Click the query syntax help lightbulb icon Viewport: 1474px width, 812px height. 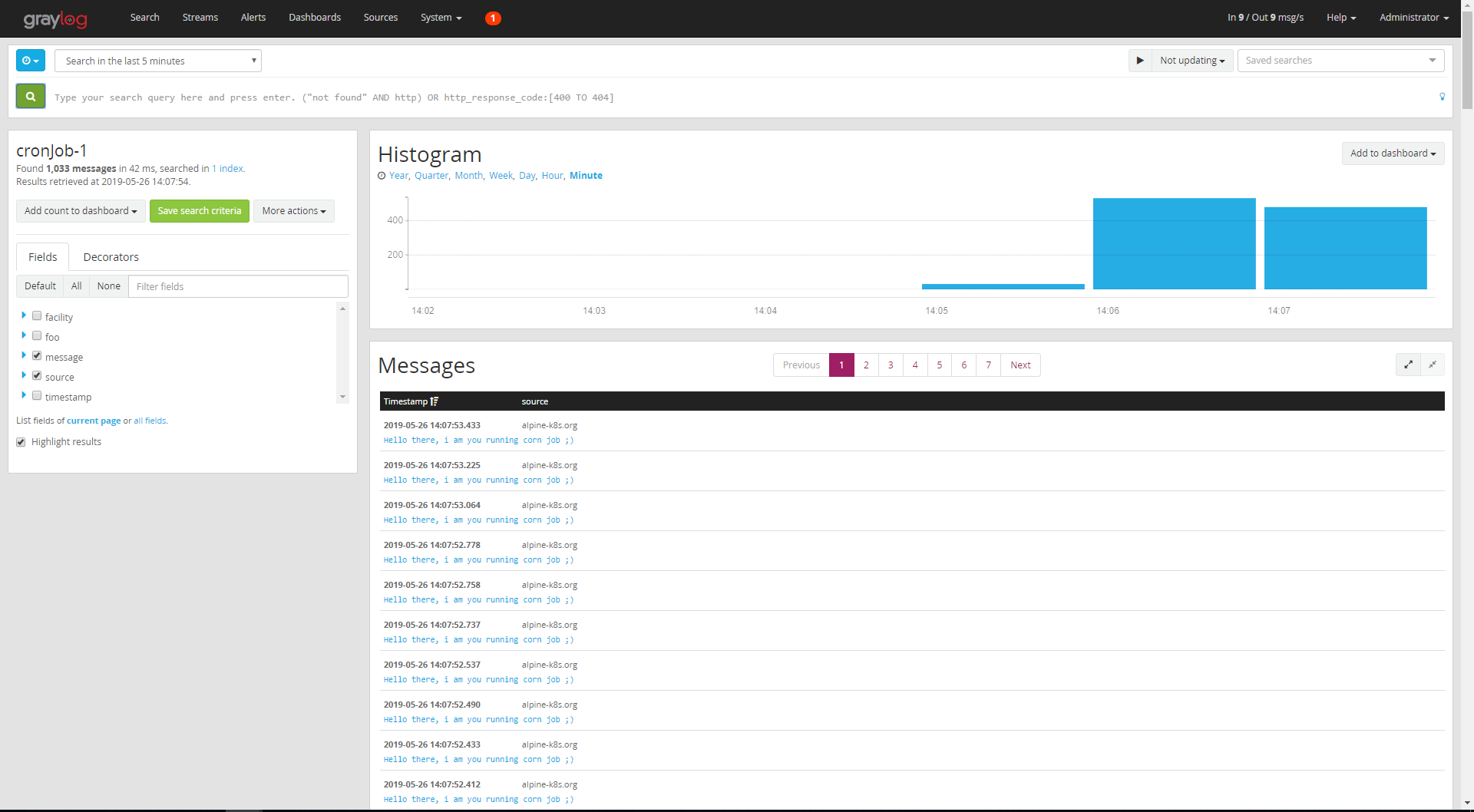tap(1442, 97)
